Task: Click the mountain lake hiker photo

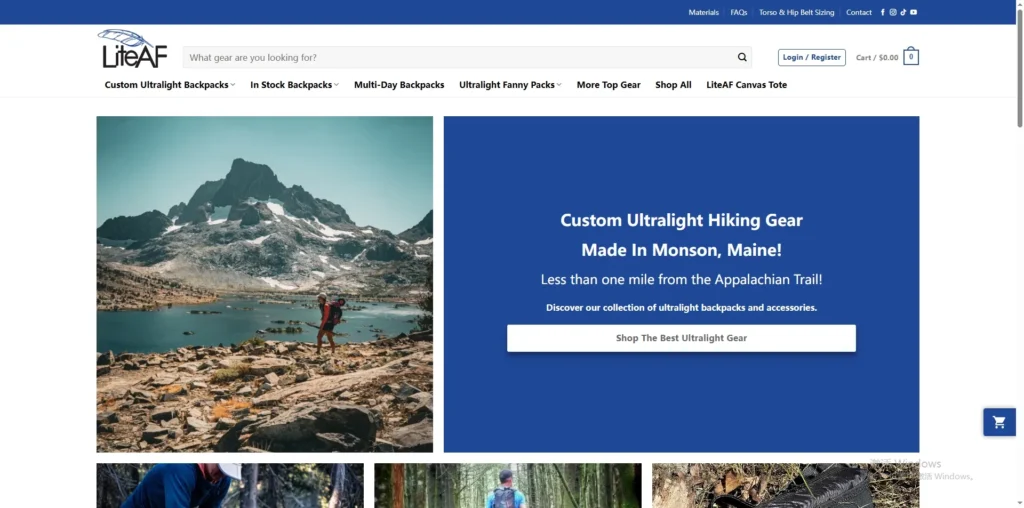Action: (x=264, y=284)
